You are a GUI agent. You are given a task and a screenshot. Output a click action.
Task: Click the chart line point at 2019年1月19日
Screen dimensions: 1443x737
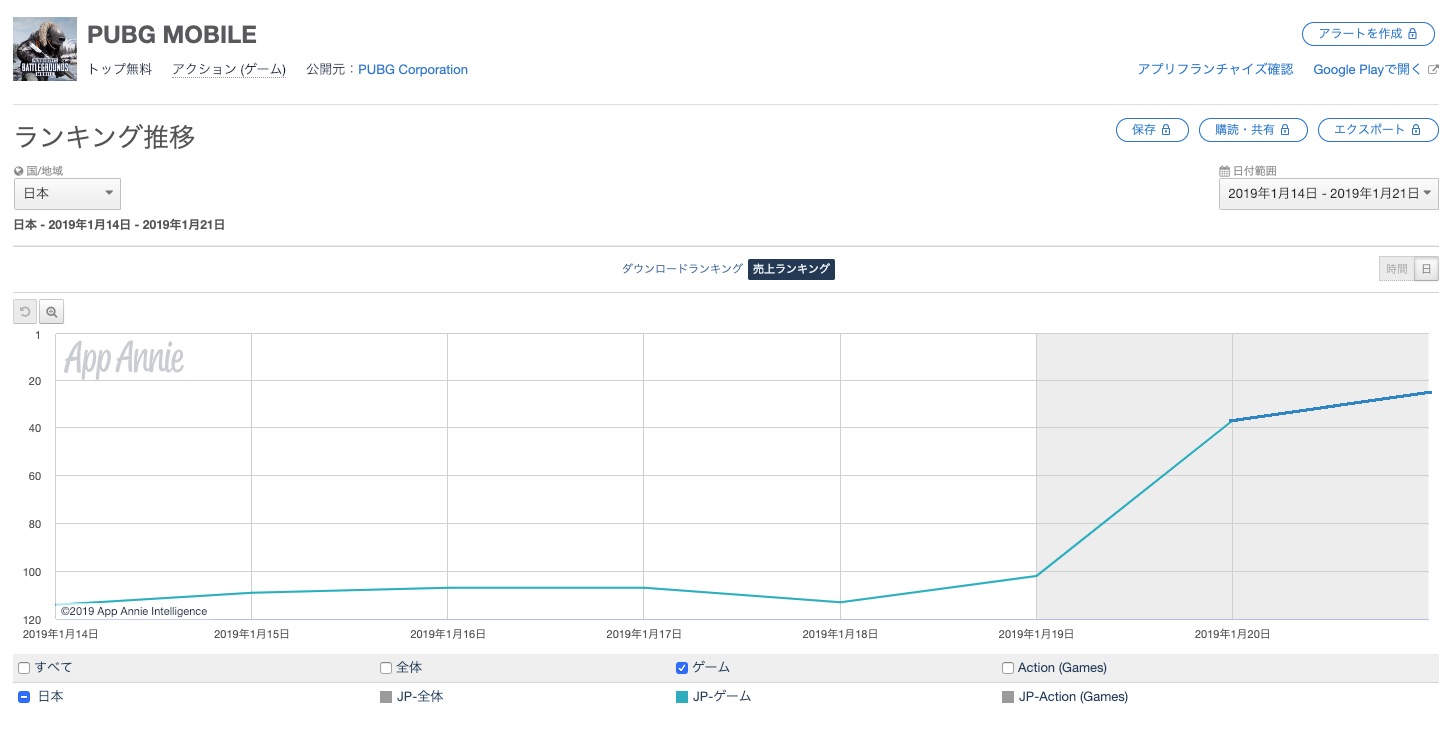pos(1036,576)
